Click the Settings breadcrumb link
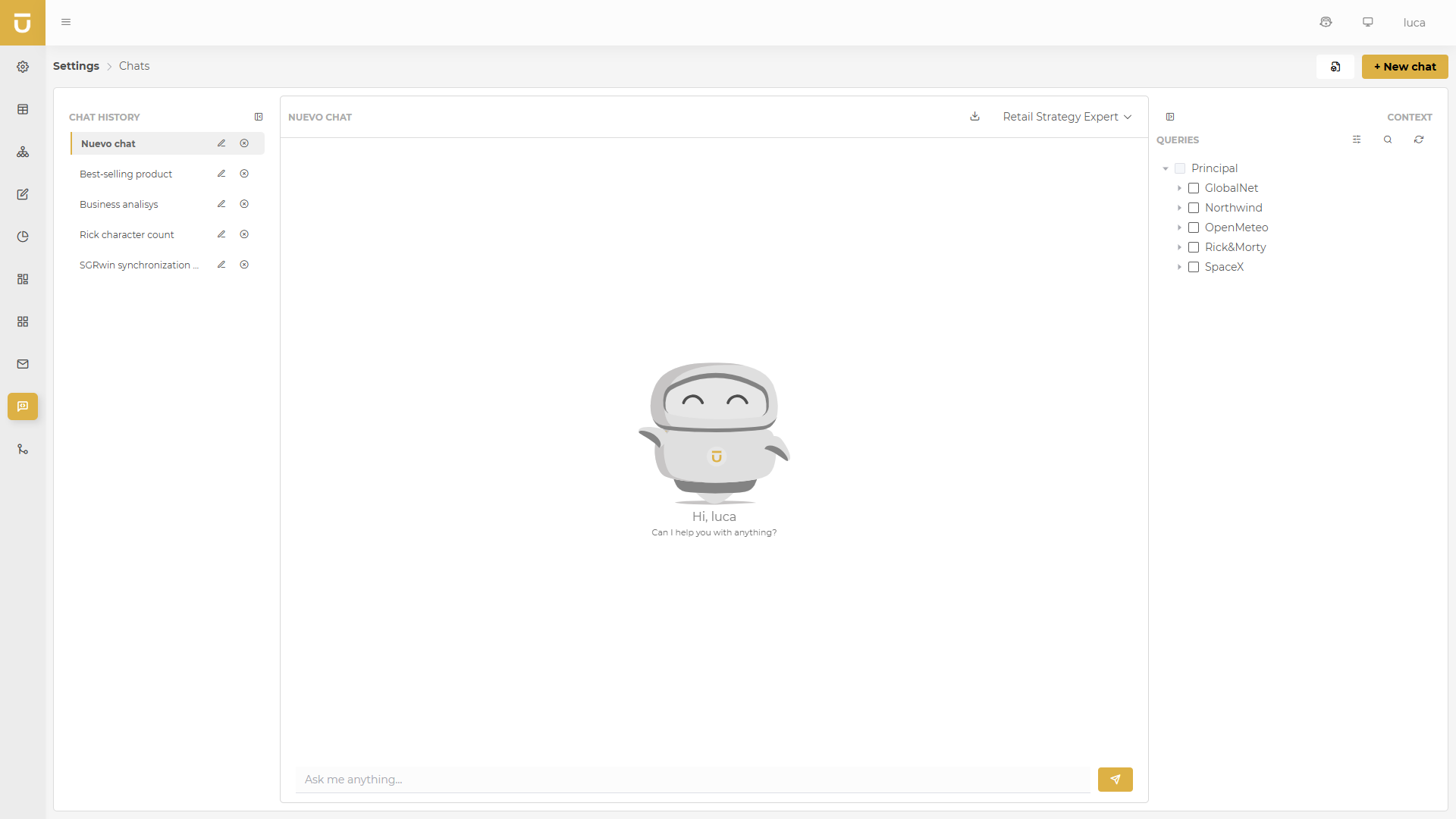Screen dimensions: 1456x819 (x=76, y=66)
